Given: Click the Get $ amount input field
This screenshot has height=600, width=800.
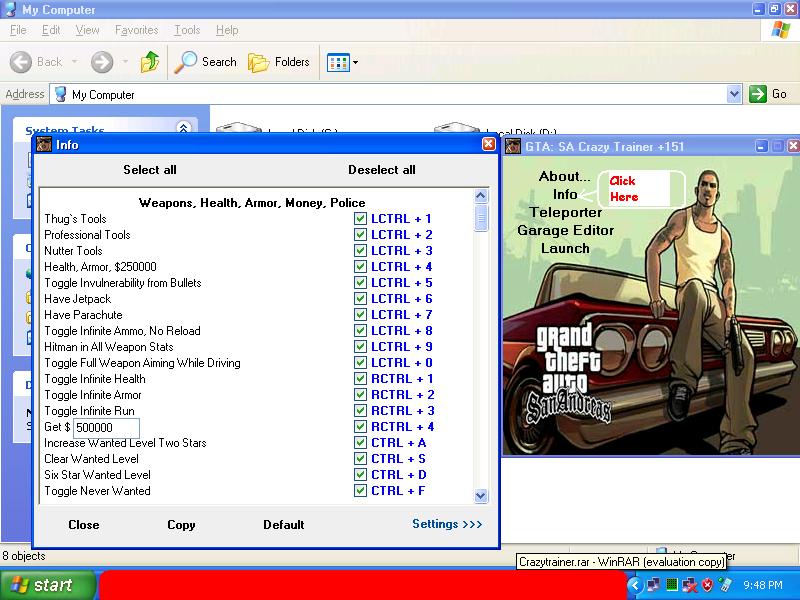Looking at the screenshot, I should point(106,427).
